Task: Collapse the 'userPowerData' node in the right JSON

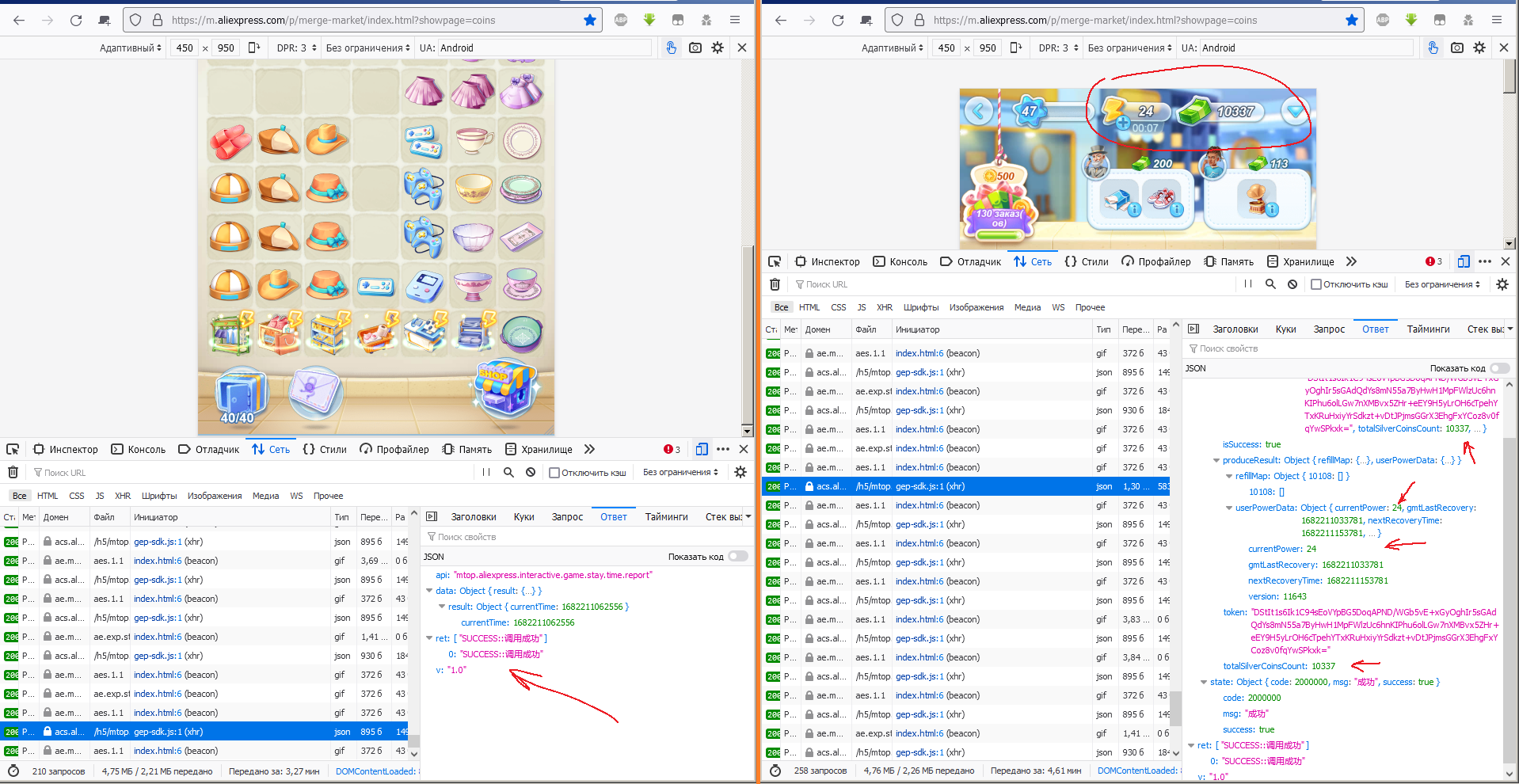Action: (1229, 508)
